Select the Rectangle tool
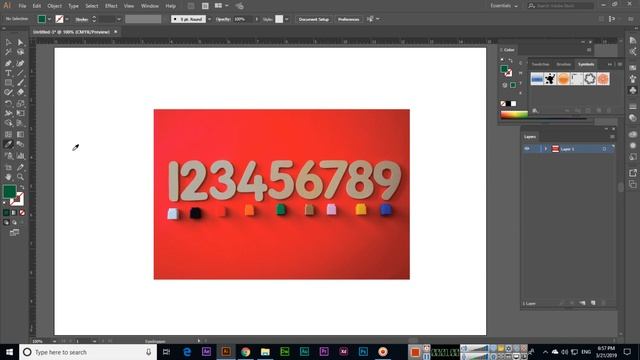The width and height of the screenshot is (640, 360). pyautogui.click(x=8, y=83)
